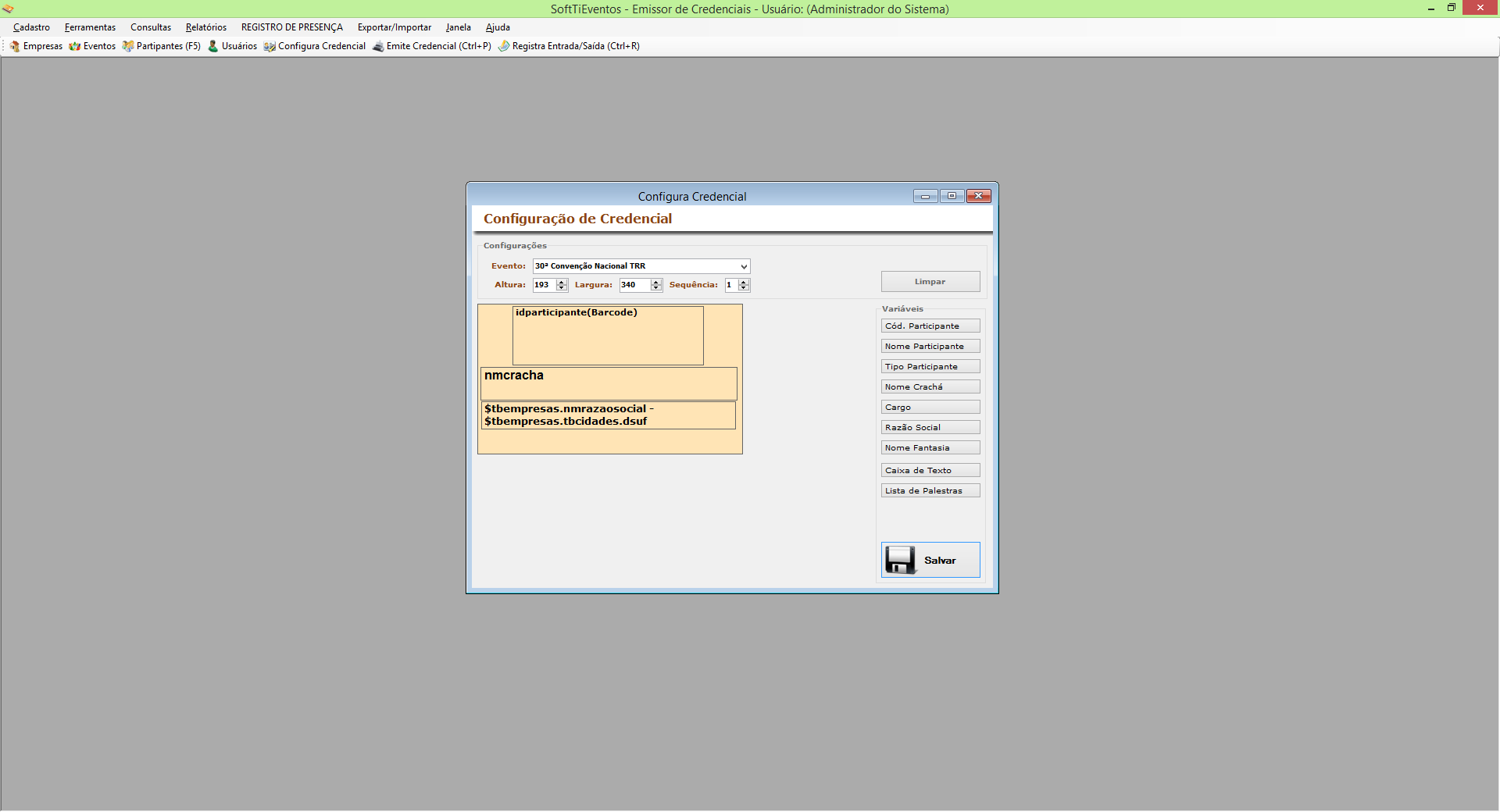
Task: Add the Razão Social variable
Action: pos(930,428)
